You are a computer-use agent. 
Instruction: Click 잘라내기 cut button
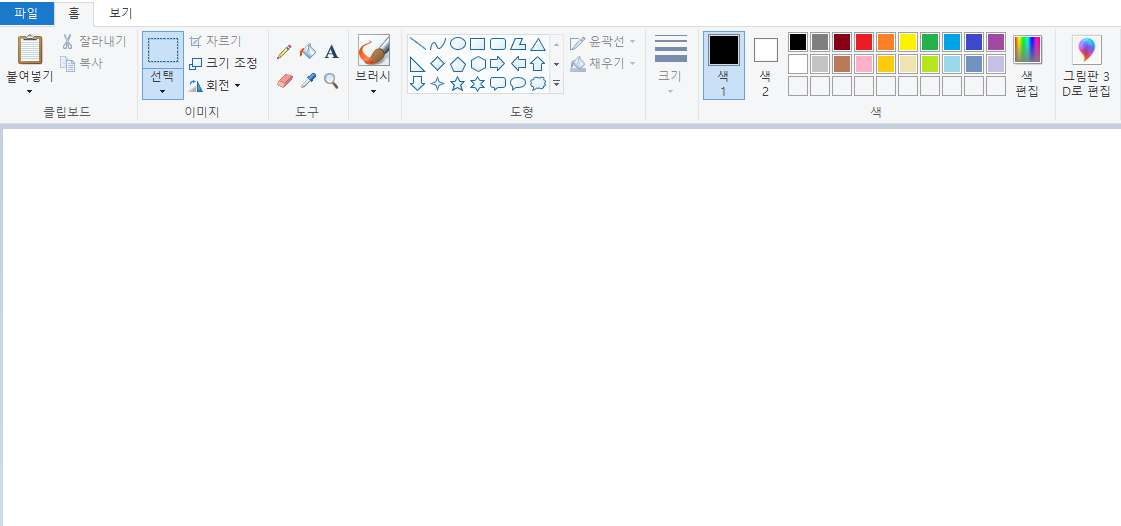coord(94,42)
